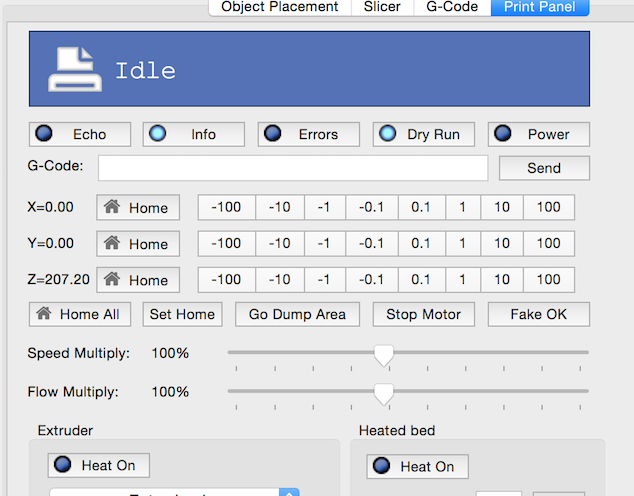Screen dimensions: 634x496
Task: Turn on printer Power toggle
Action: pyautogui.click(x=538, y=134)
